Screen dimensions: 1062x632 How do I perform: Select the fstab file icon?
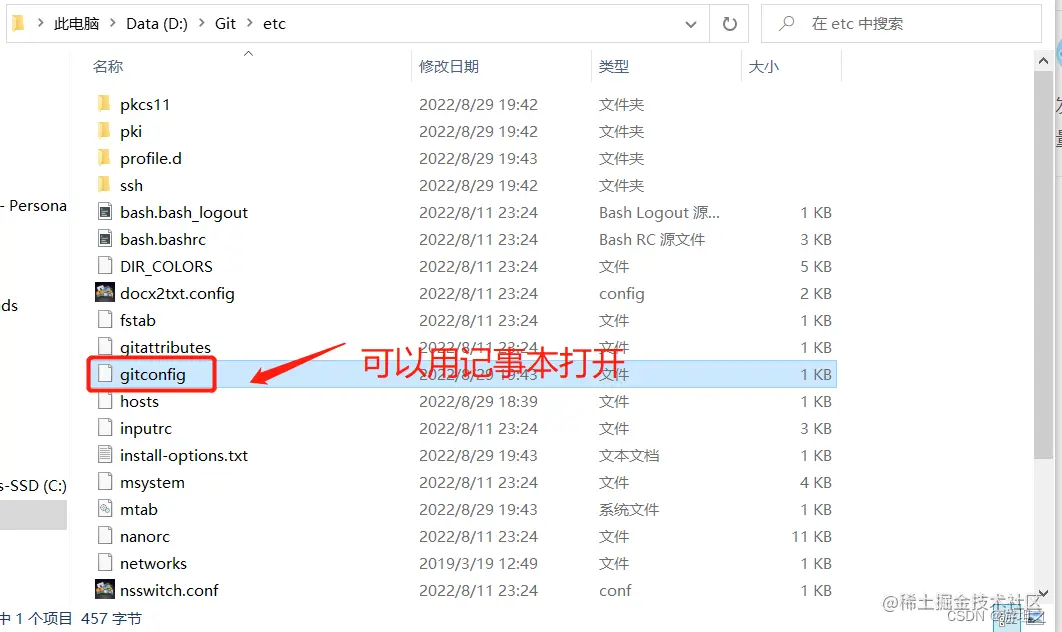(x=104, y=320)
